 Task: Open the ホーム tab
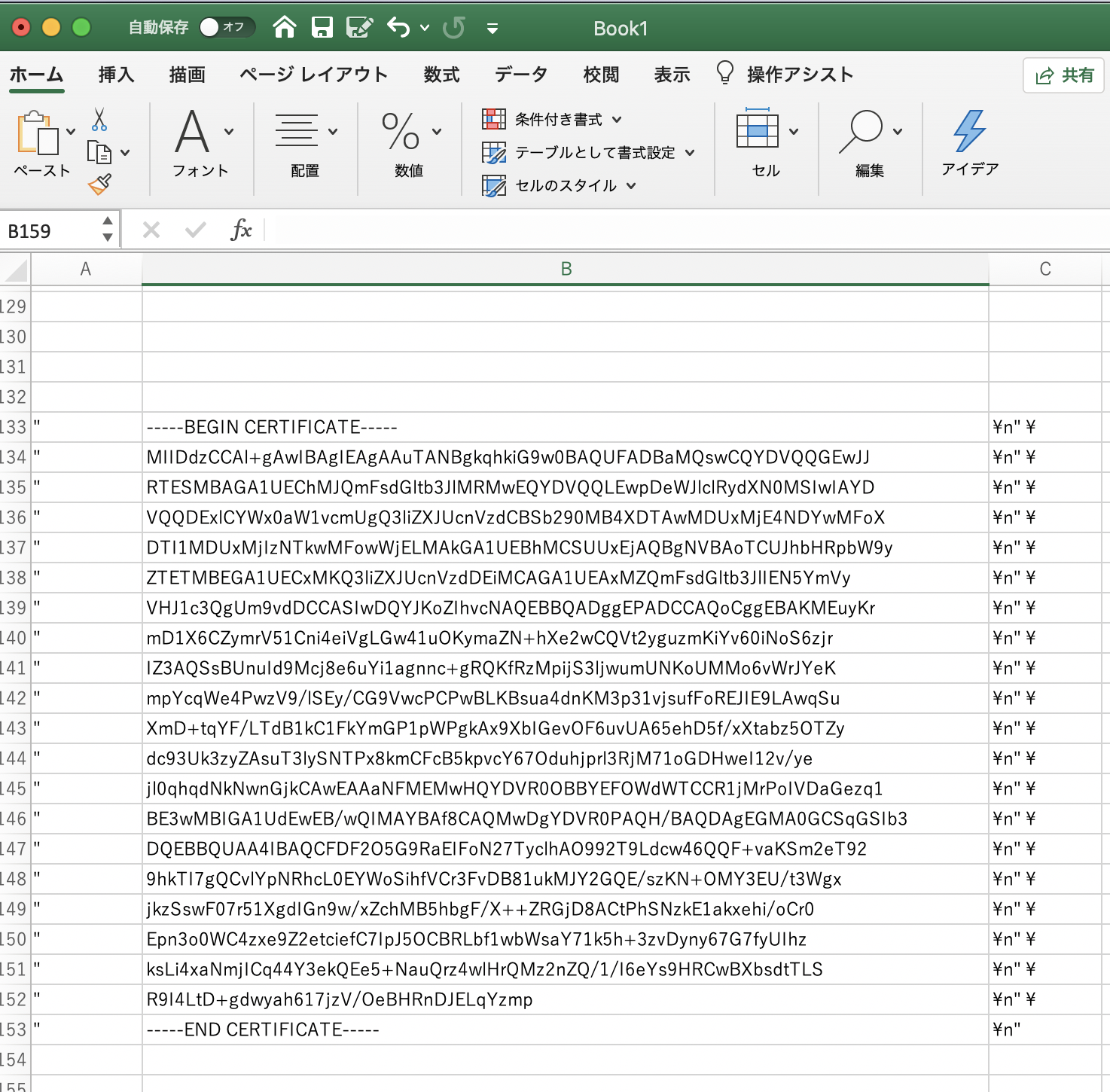pos(36,75)
